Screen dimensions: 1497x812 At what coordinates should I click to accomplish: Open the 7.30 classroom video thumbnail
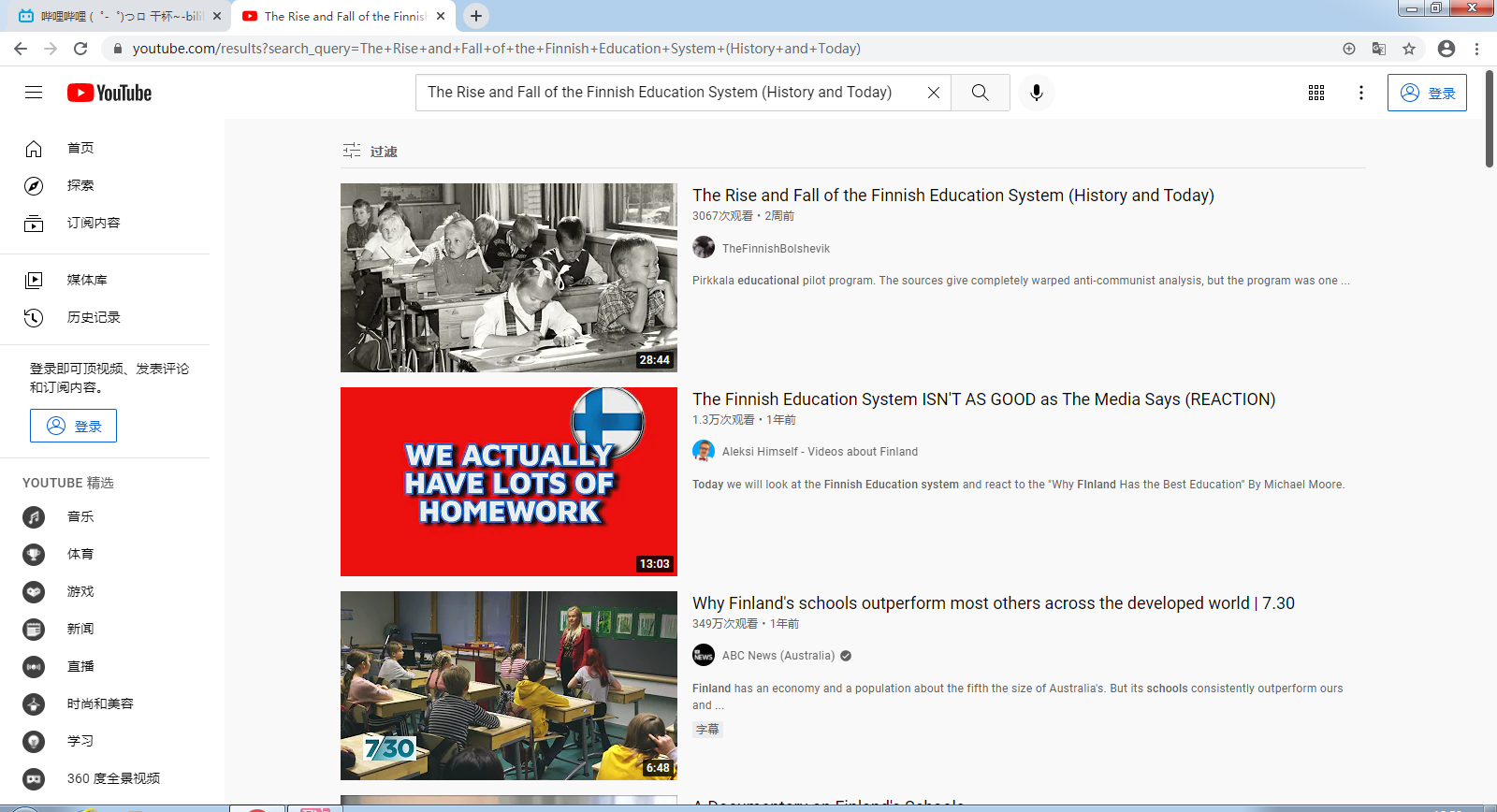pos(509,686)
